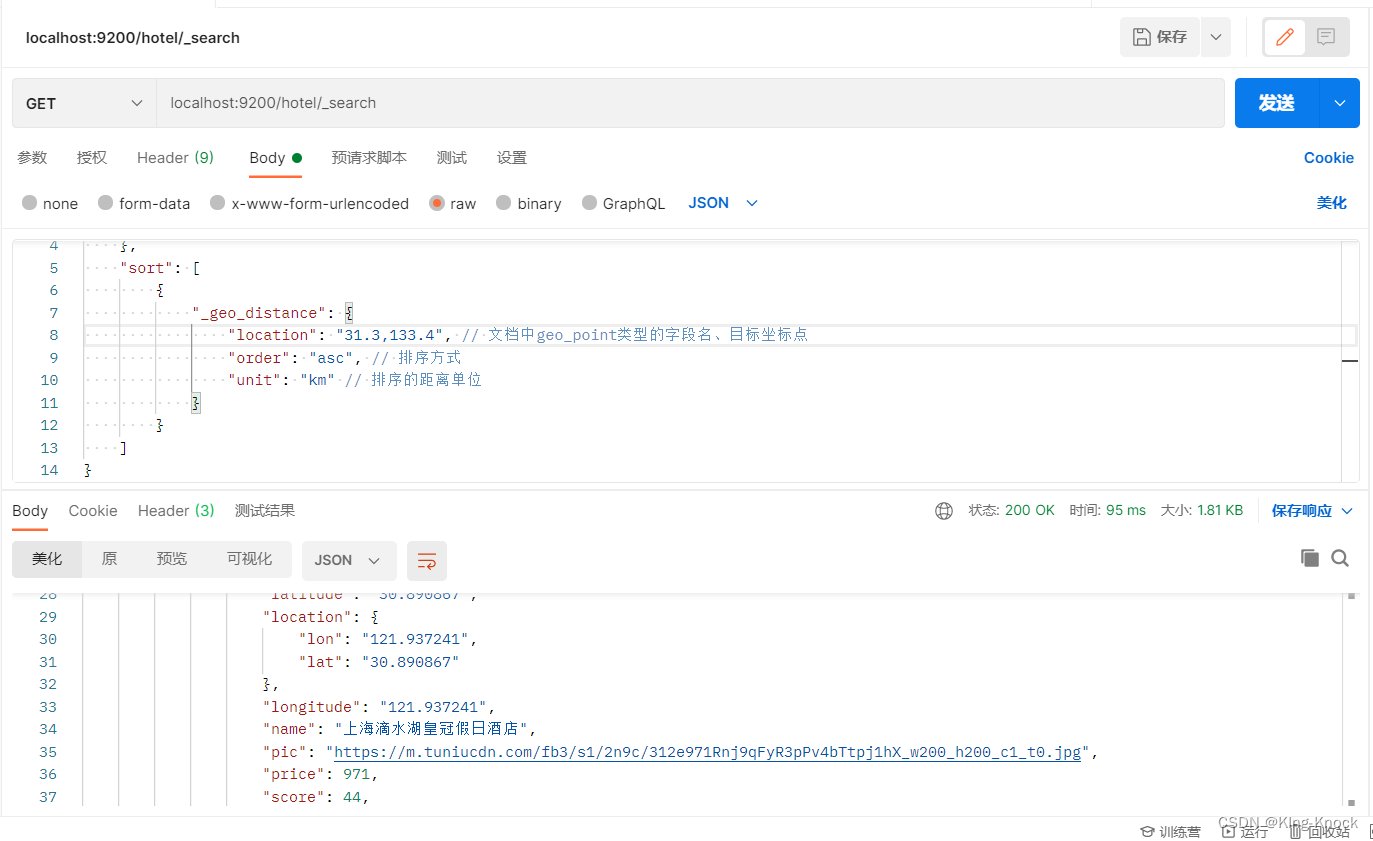The width and height of the screenshot is (1373, 841).
Task: Switch response view to 预览
Action: point(172,559)
